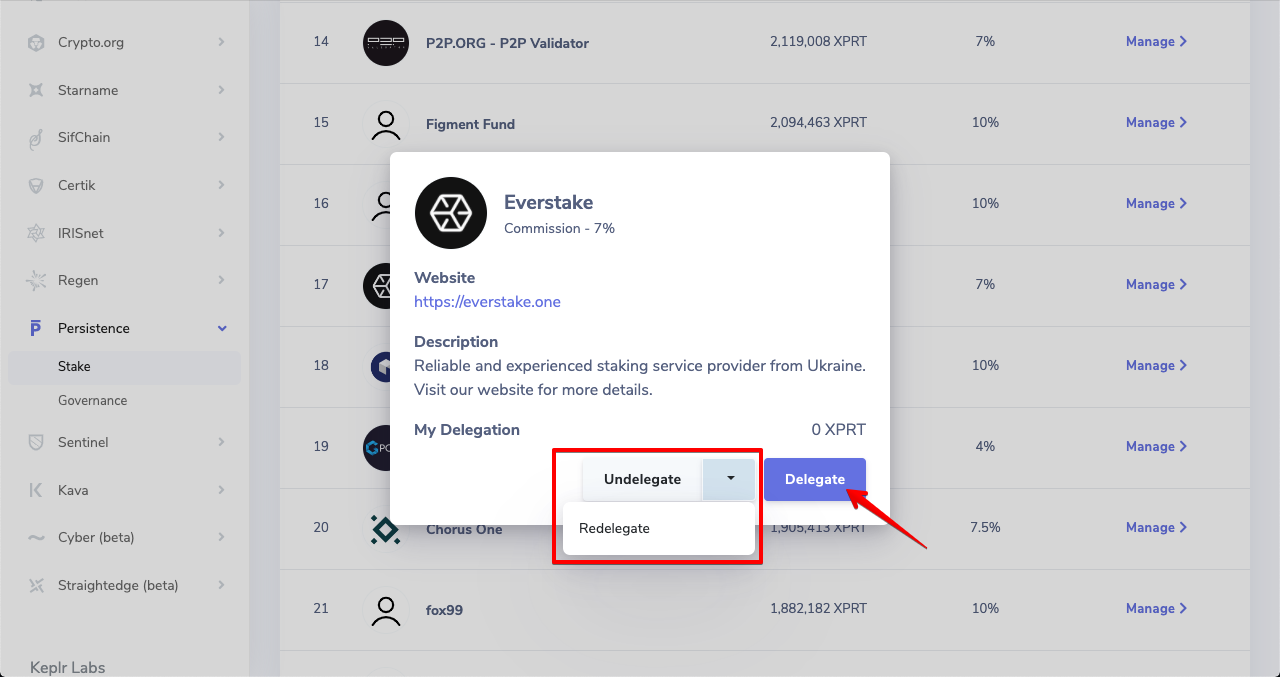Click the Chorus One validator name

pyautogui.click(x=464, y=530)
